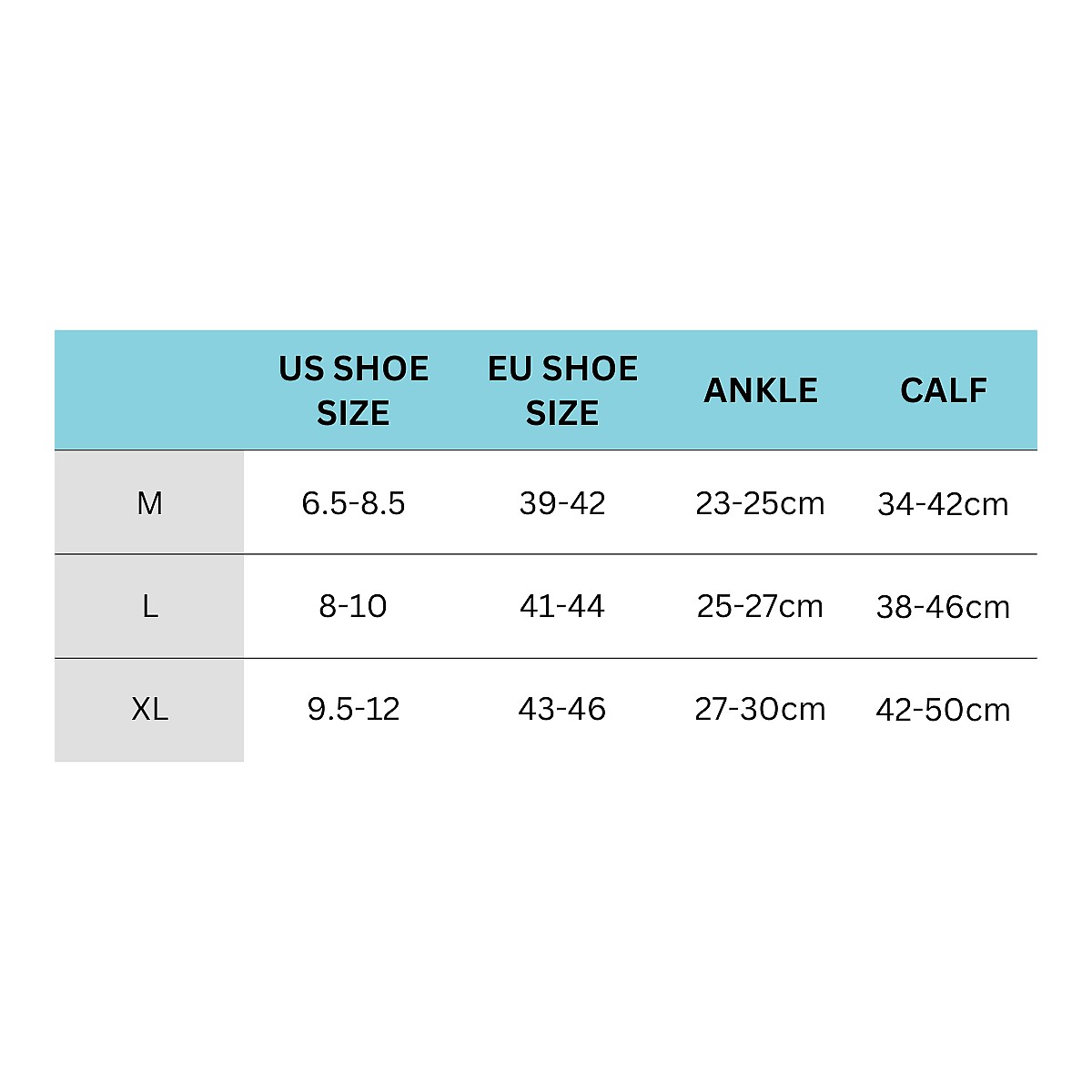The height and width of the screenshot is (1092, 1092).
Task: Select the 6.5-8.5 US shoe size cell
Action: tap(353, 503)
